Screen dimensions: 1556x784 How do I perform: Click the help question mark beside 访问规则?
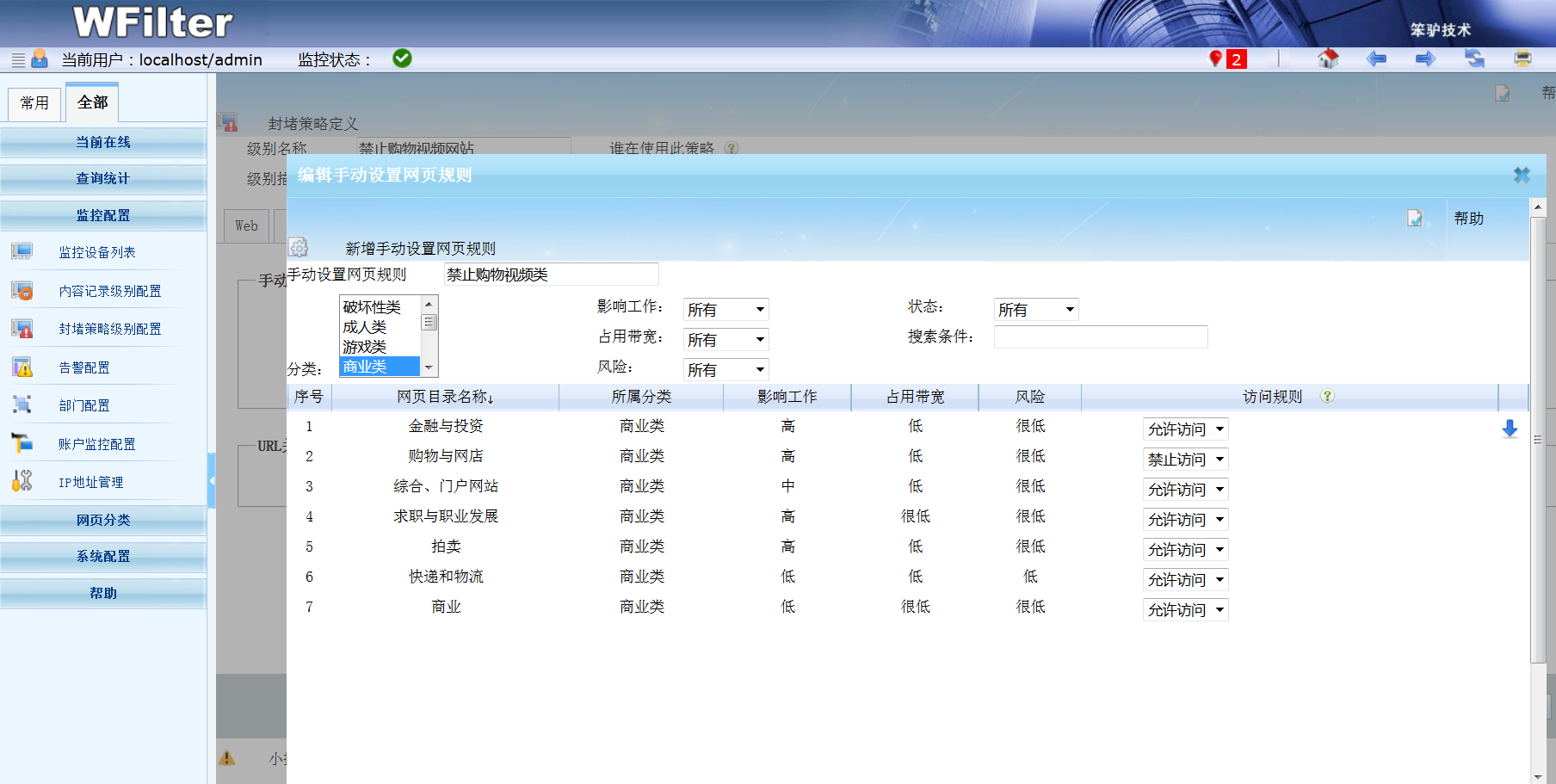[x=1327, y=396]
